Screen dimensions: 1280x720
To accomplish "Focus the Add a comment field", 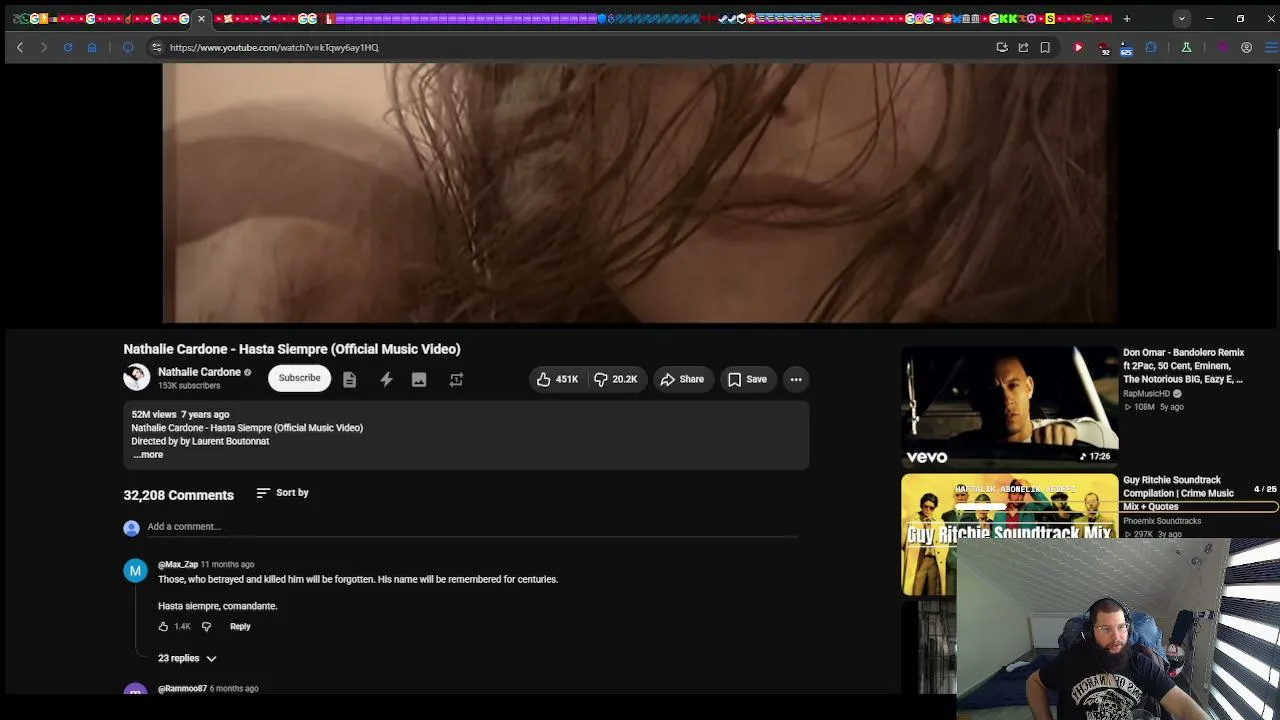I will point(472,527).
